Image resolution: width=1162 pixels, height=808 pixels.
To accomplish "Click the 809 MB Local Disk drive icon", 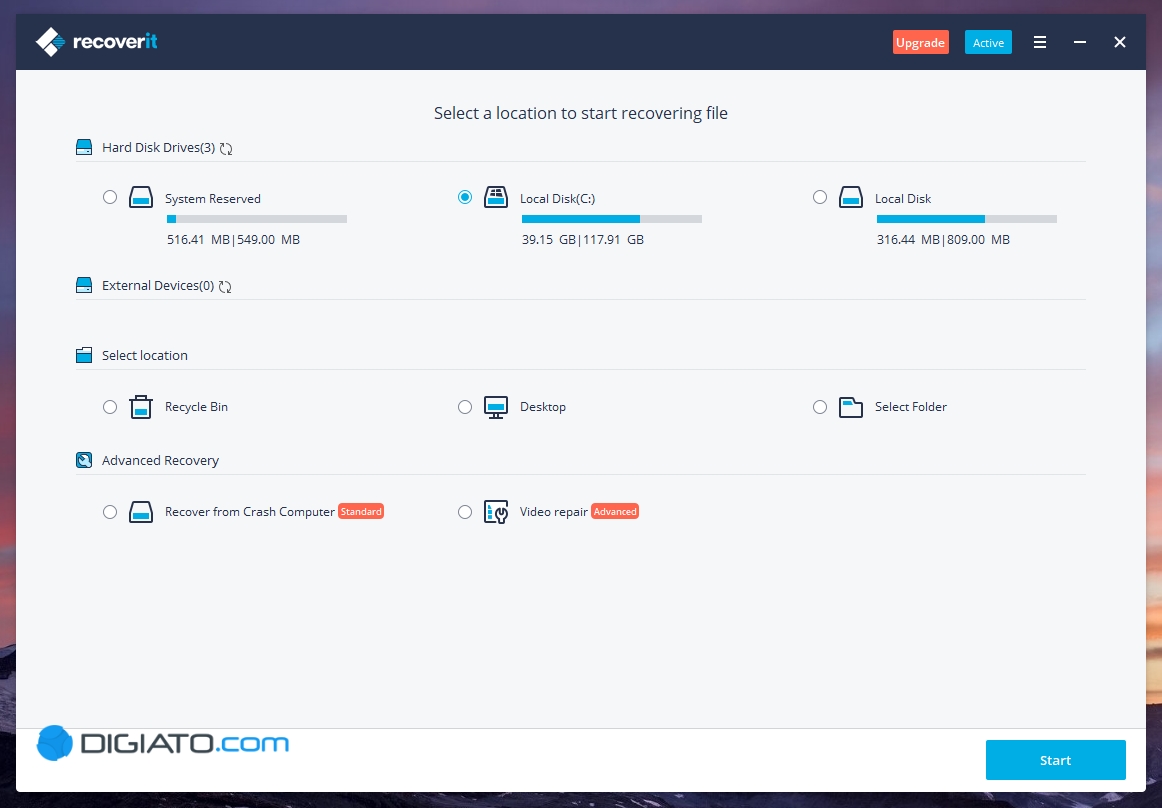I will (851, 197).
